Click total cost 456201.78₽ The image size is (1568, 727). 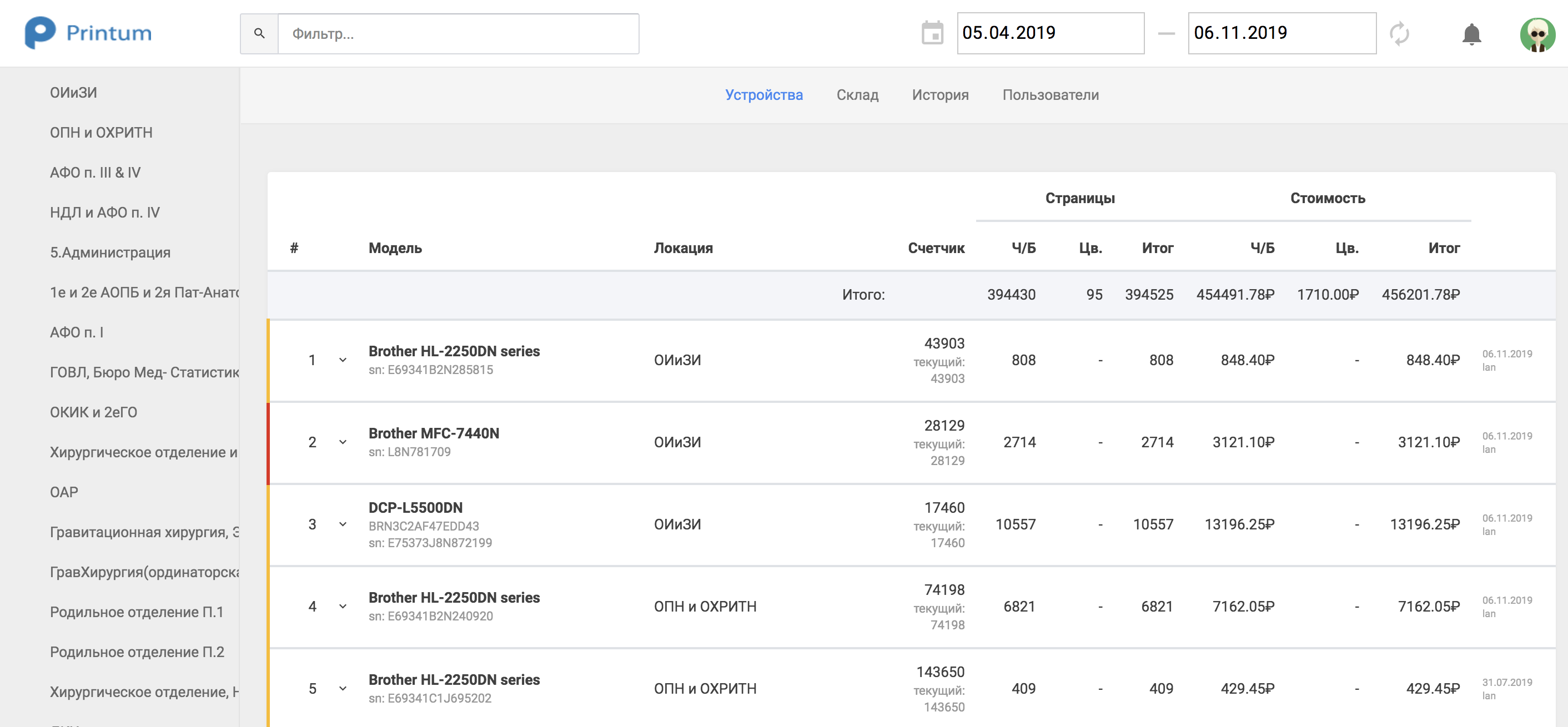coord(1420,295)
